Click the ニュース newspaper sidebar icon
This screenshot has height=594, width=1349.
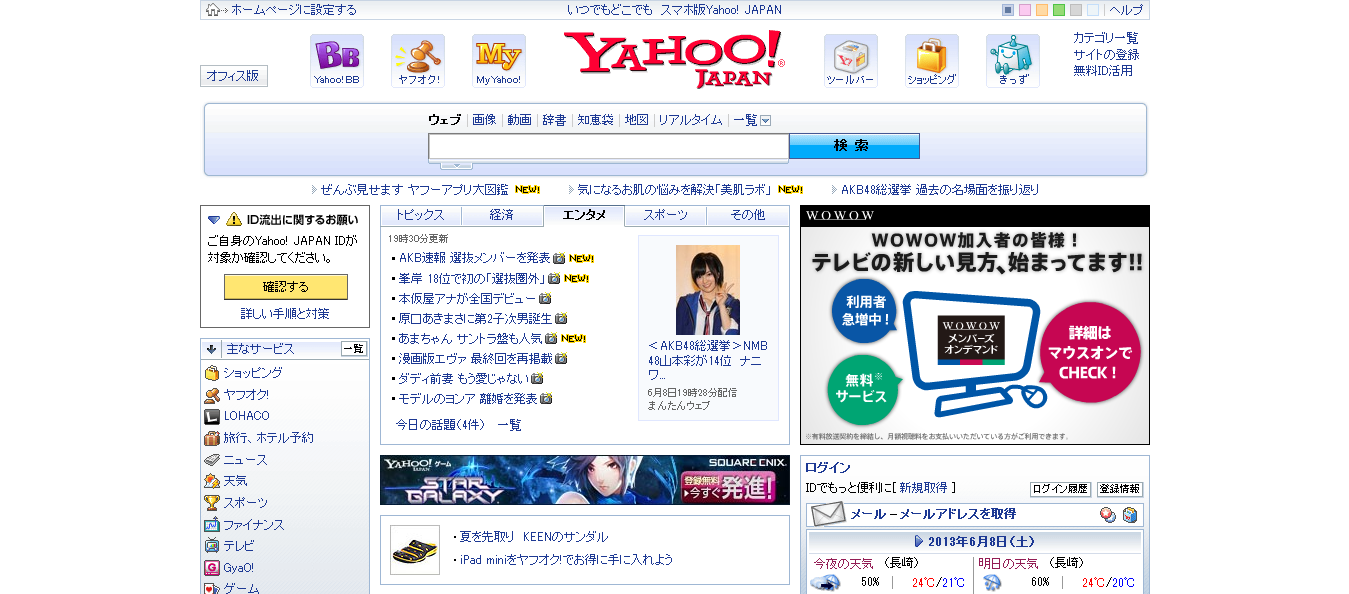pyautogui.click(x=212, y=460)
